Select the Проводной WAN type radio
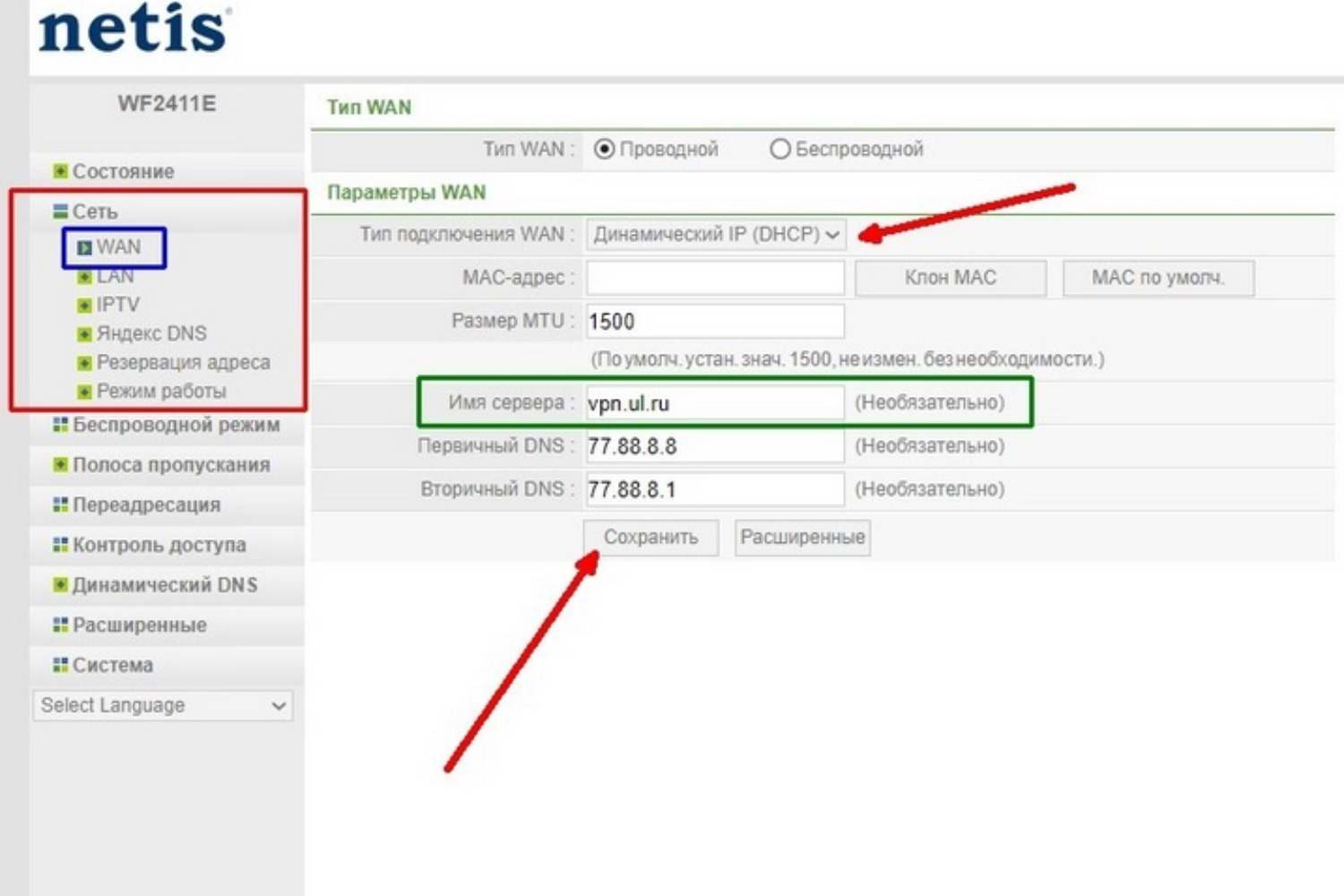1344x896 pixels. (x=605, y=149)
